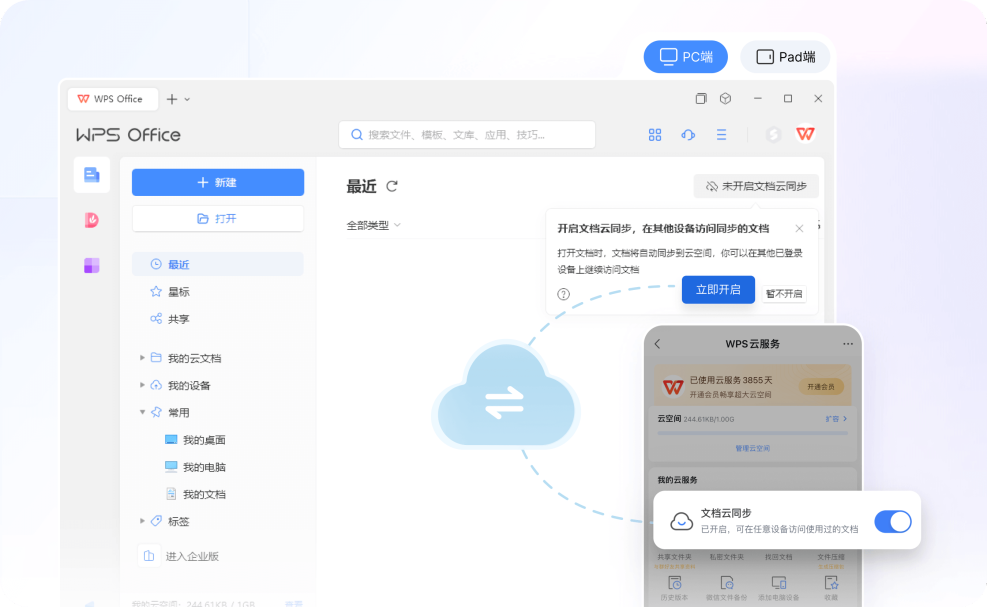The height and width of the screenshot is (607, 987).
Task: Click the 立即开启 button
Action: 718,290
